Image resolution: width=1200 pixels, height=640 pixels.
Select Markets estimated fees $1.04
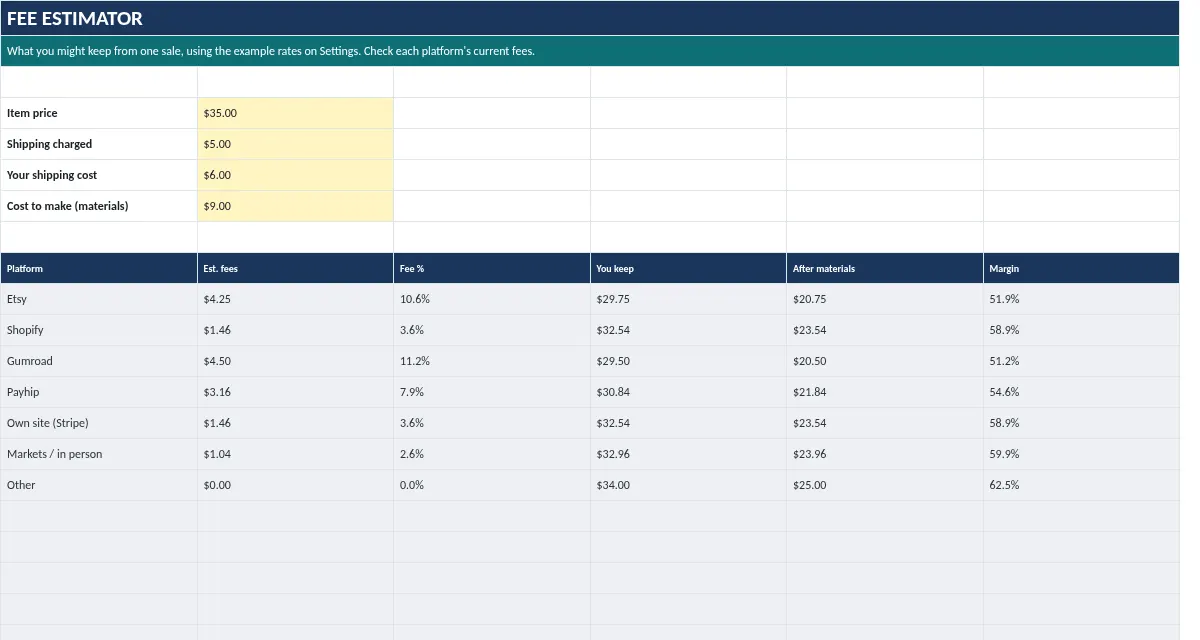tap(295, 454)
